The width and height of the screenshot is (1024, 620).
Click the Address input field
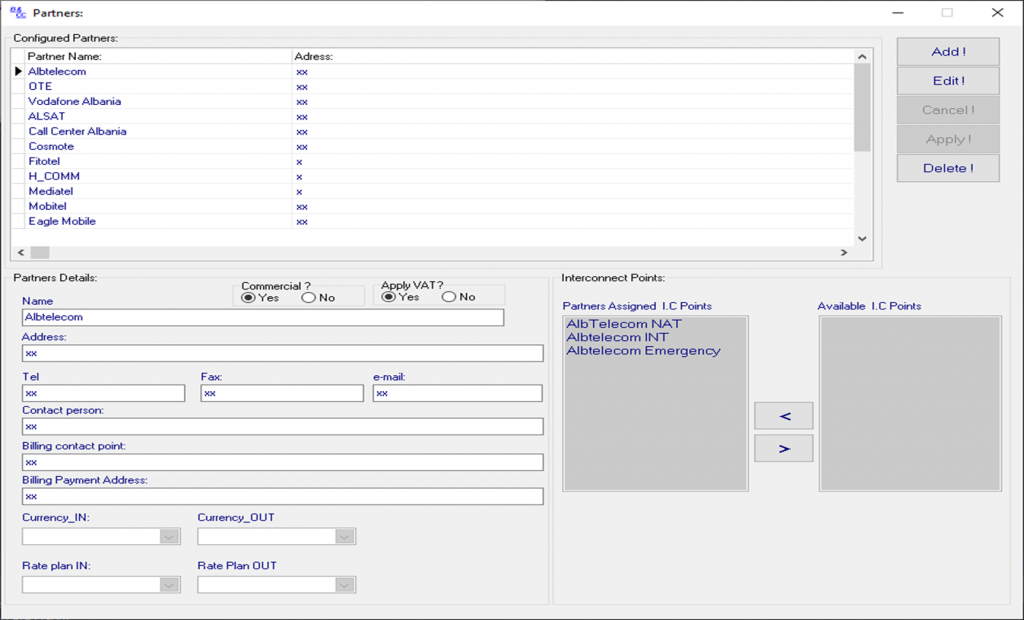[x=282, y=353]
